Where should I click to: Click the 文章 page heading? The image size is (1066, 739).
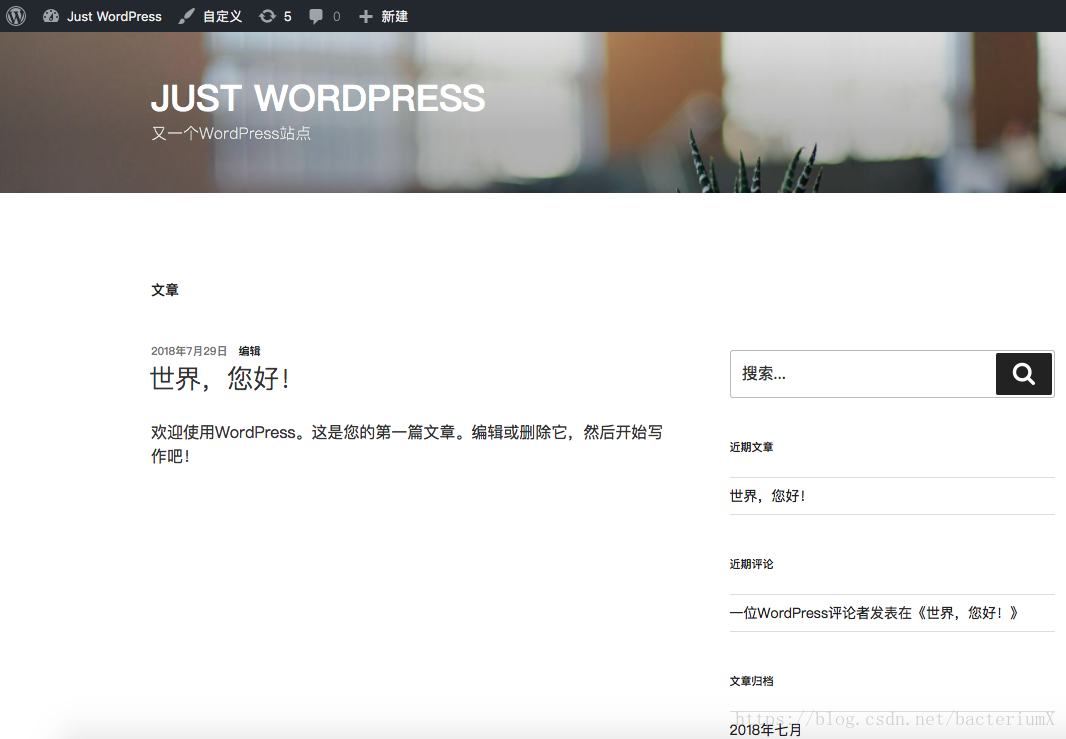tap(165, 290)
